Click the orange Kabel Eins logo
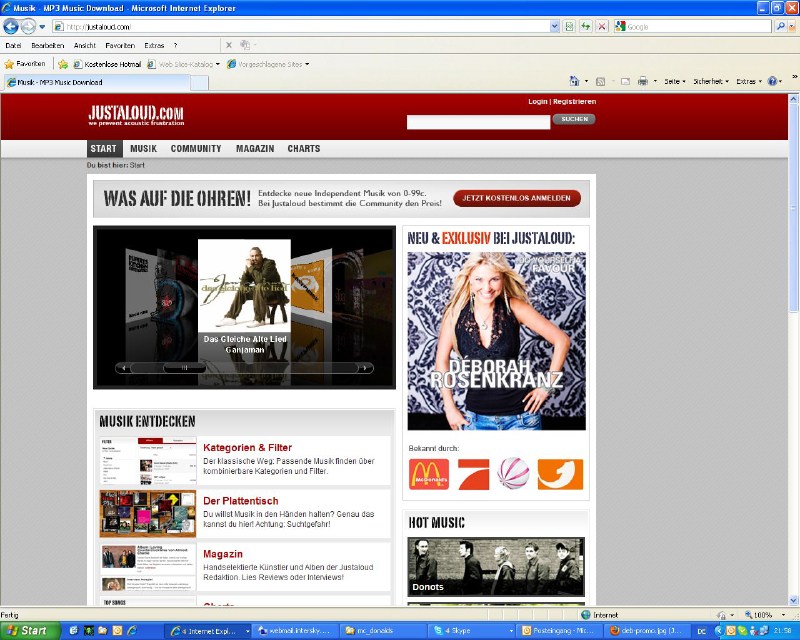The image size is (800, 640). click(559, 473)
